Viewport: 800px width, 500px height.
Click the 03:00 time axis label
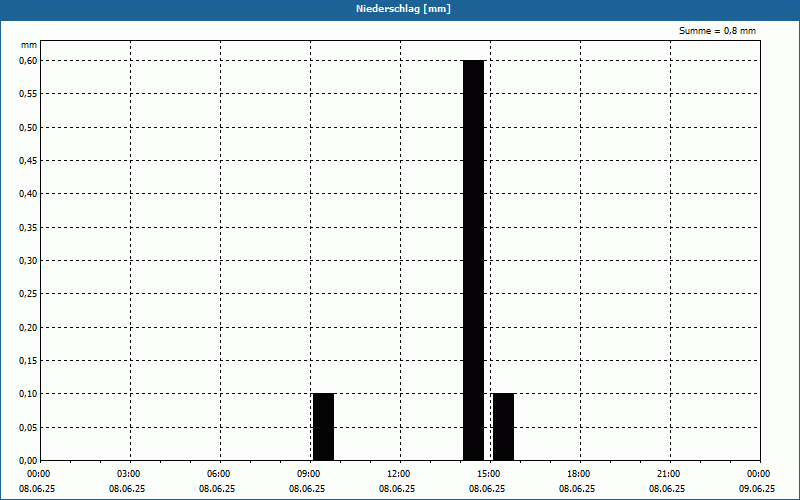click(x=128, y=474)
